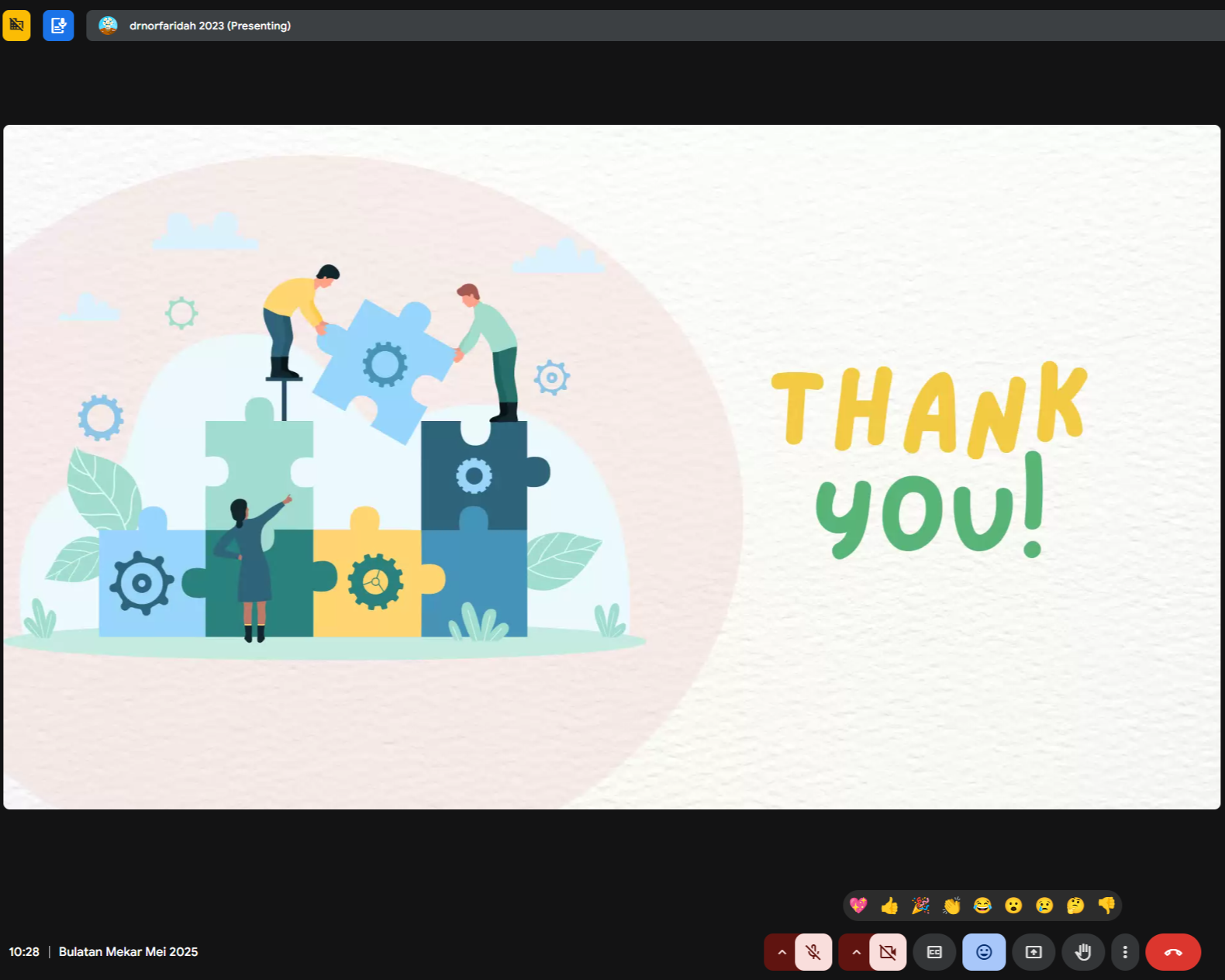Send the thumbs down reaction

[x=1106, y=906]
